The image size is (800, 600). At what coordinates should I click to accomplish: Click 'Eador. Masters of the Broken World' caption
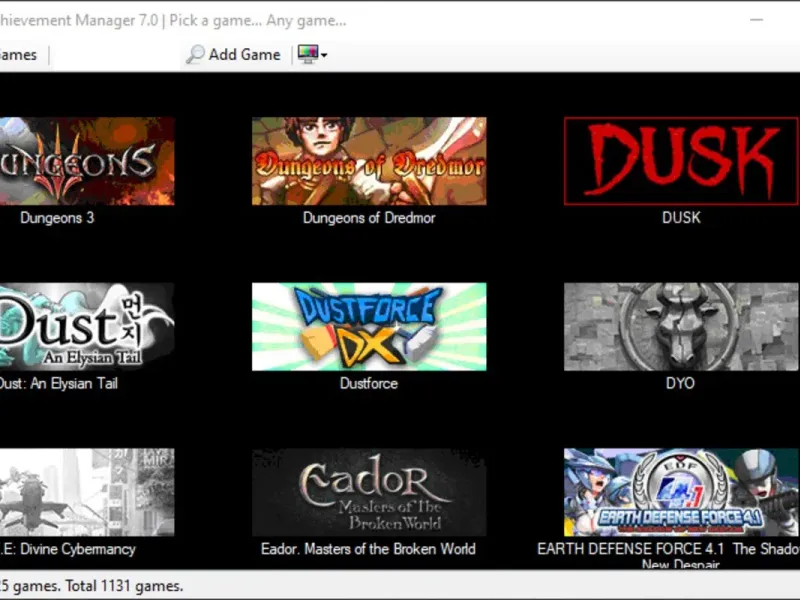(368, 549)
